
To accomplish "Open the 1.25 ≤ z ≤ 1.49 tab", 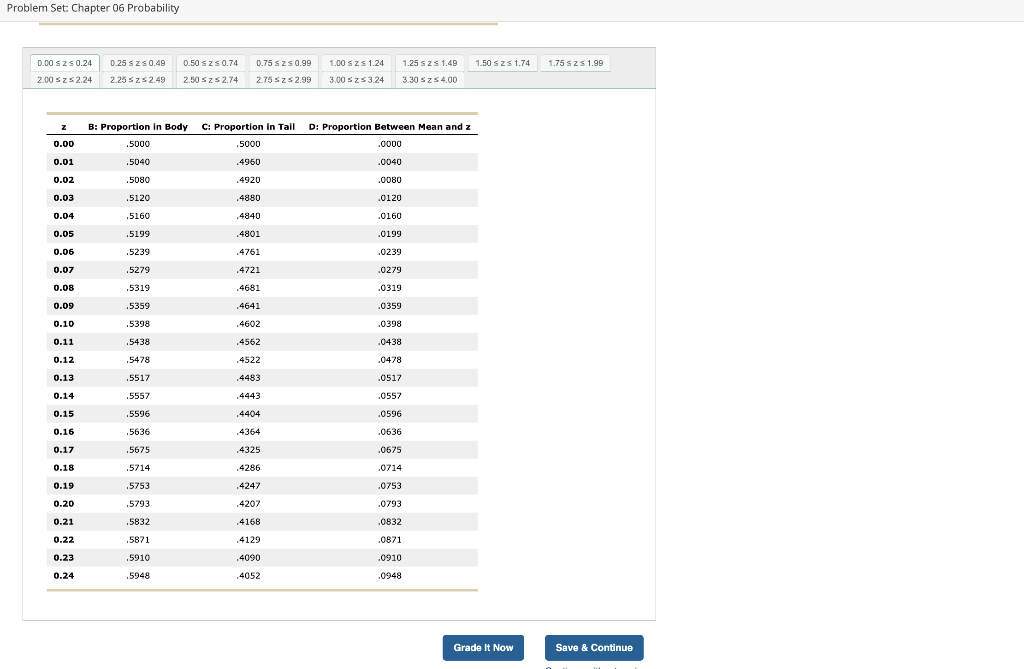I will tap(429, 62).
